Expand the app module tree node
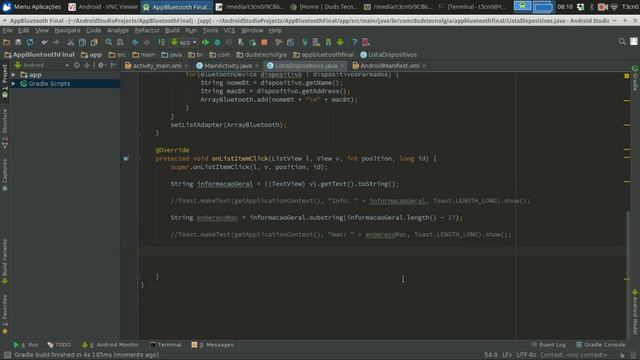This screenshot has height=360, width=640. (x=13, y=75)
